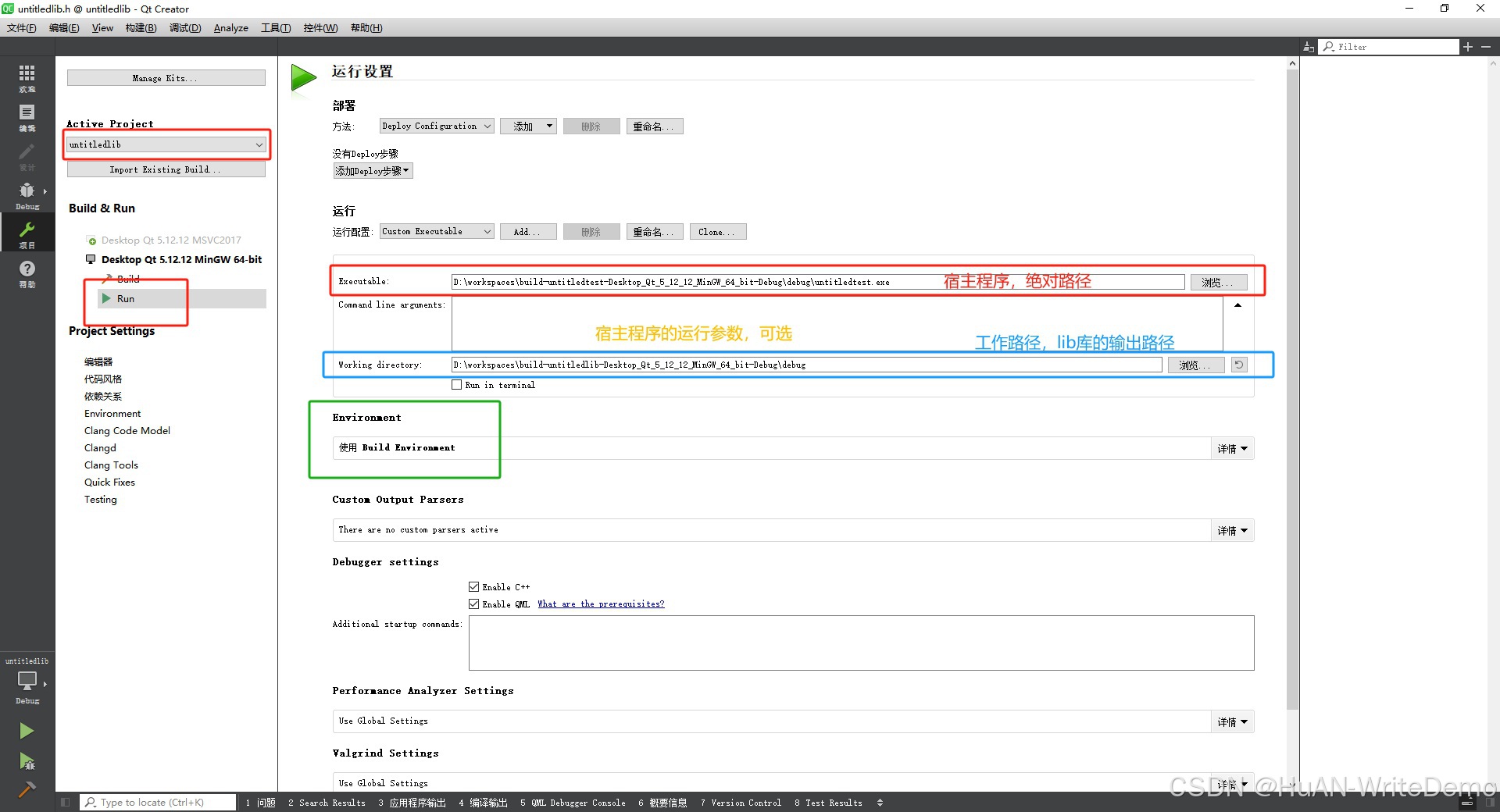
Task: Build project with the hammer icon
Action: [x=27, y=789]
